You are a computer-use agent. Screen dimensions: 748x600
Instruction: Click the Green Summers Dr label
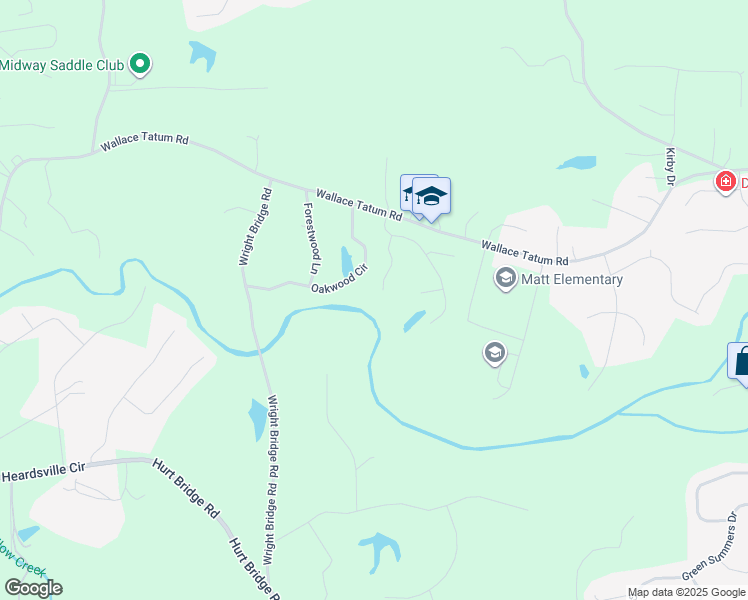710,547
